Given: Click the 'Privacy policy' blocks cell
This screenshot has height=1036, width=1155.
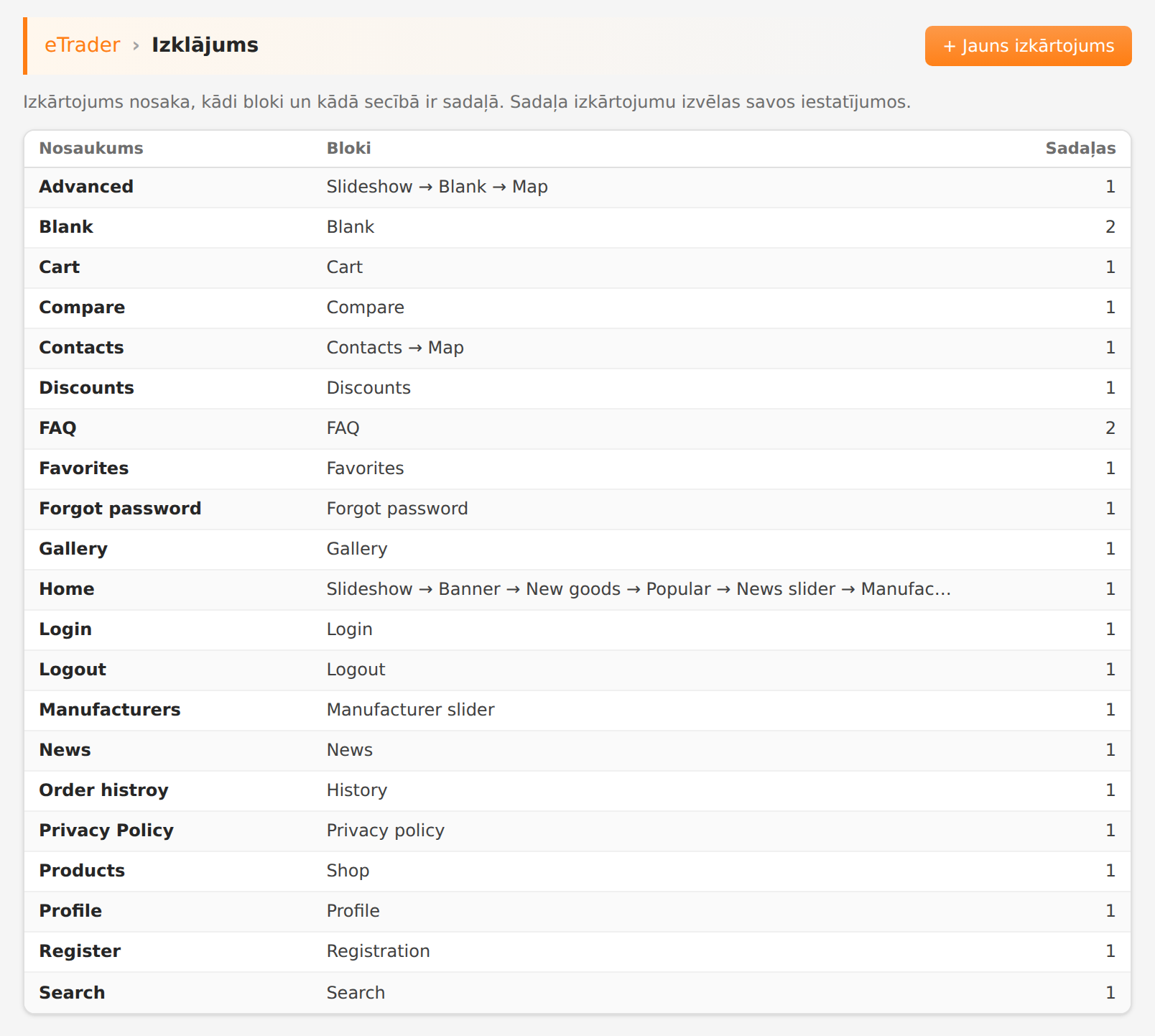Looking at the screenshot, I should (x=386, y=831).
